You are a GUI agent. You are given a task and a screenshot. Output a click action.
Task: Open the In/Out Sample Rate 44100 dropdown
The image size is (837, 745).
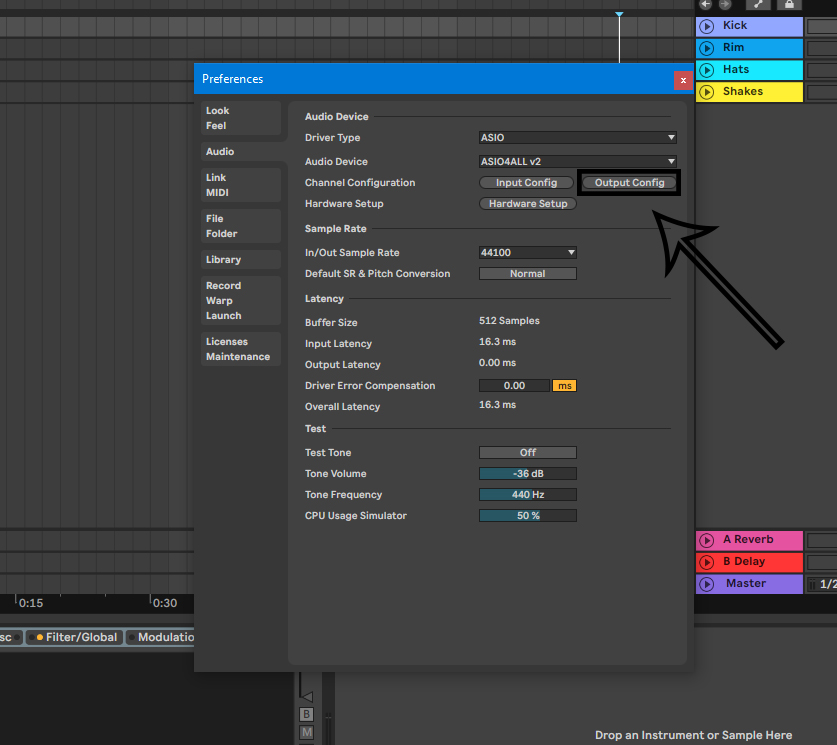tap(527, 252)
